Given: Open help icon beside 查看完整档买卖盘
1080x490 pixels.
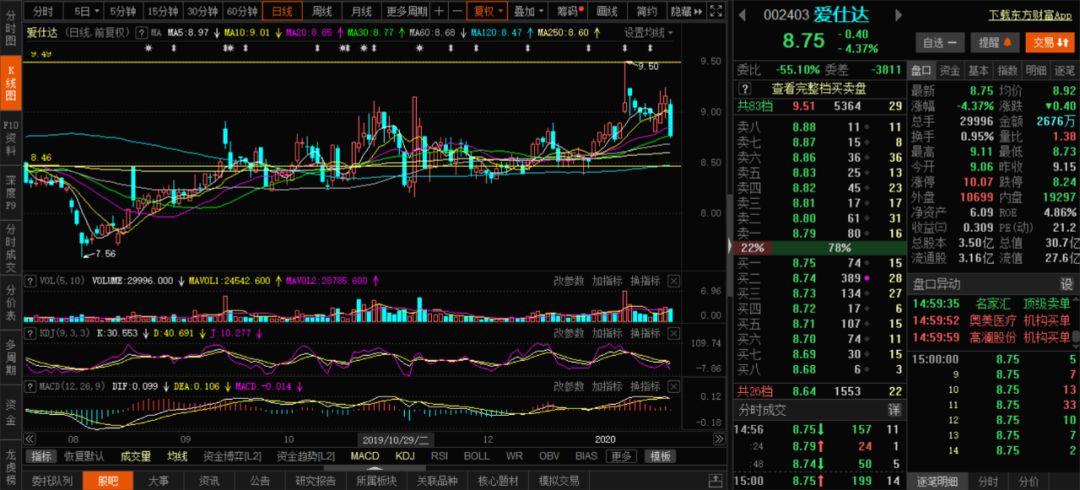Looking at the screenshot, I should (x=744, y=88).
